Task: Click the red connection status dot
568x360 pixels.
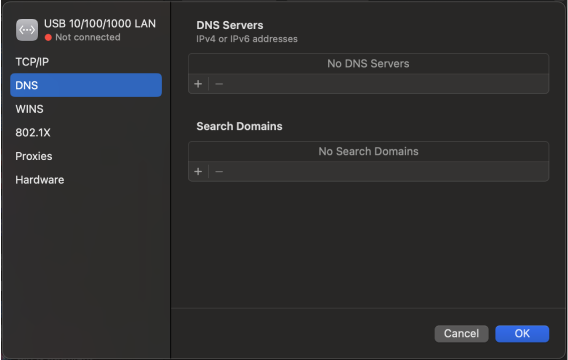Action: [48, 37]
